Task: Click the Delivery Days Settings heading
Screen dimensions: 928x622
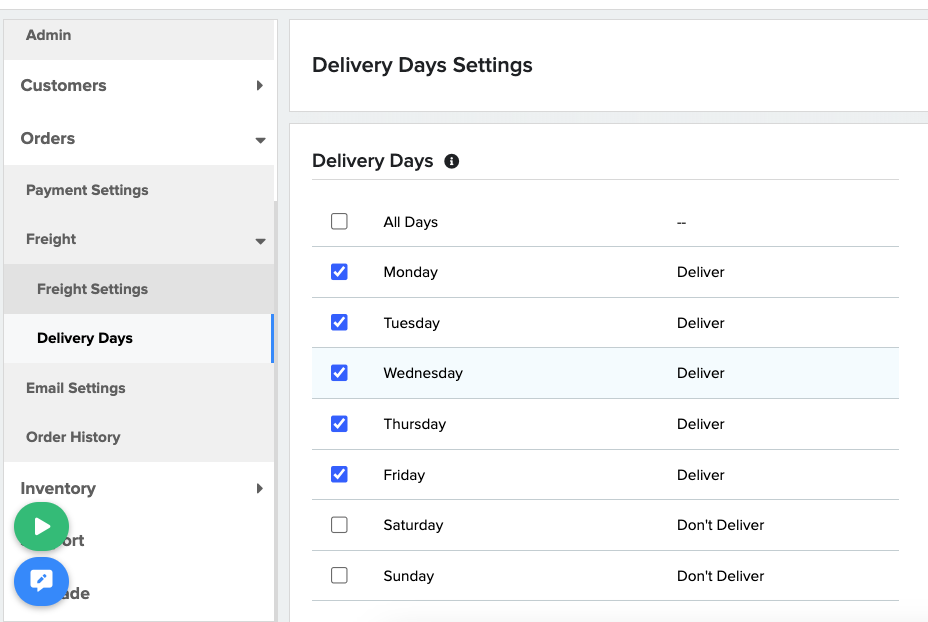Action: pos(422,65)
